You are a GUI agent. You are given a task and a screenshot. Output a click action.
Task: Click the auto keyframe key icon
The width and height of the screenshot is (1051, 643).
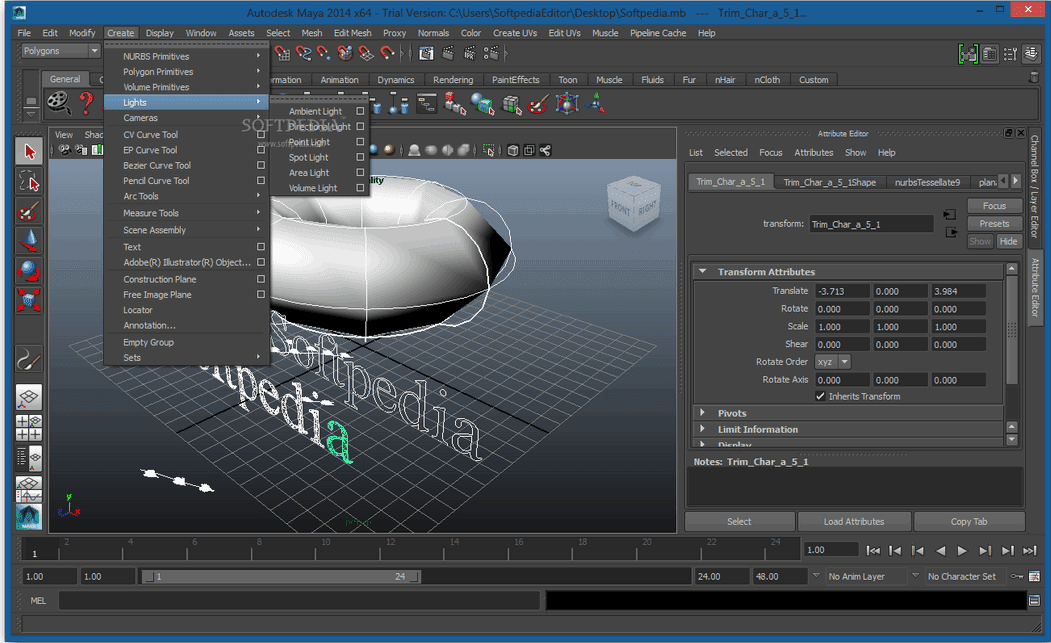click(1016, 576)
